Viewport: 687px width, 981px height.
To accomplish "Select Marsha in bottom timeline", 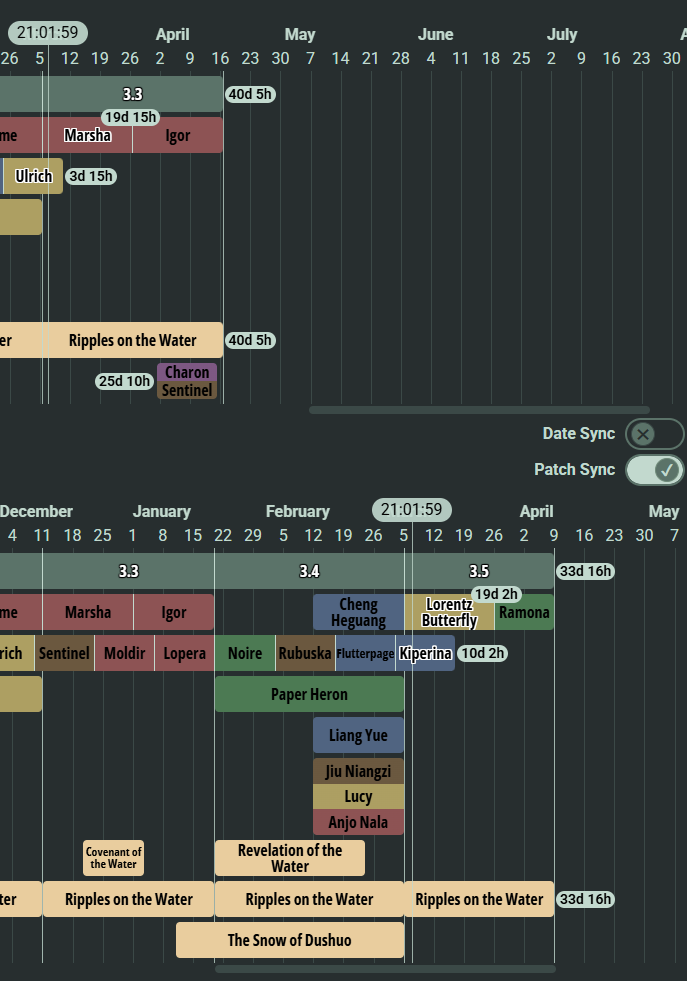I will [x=88, y=612].
